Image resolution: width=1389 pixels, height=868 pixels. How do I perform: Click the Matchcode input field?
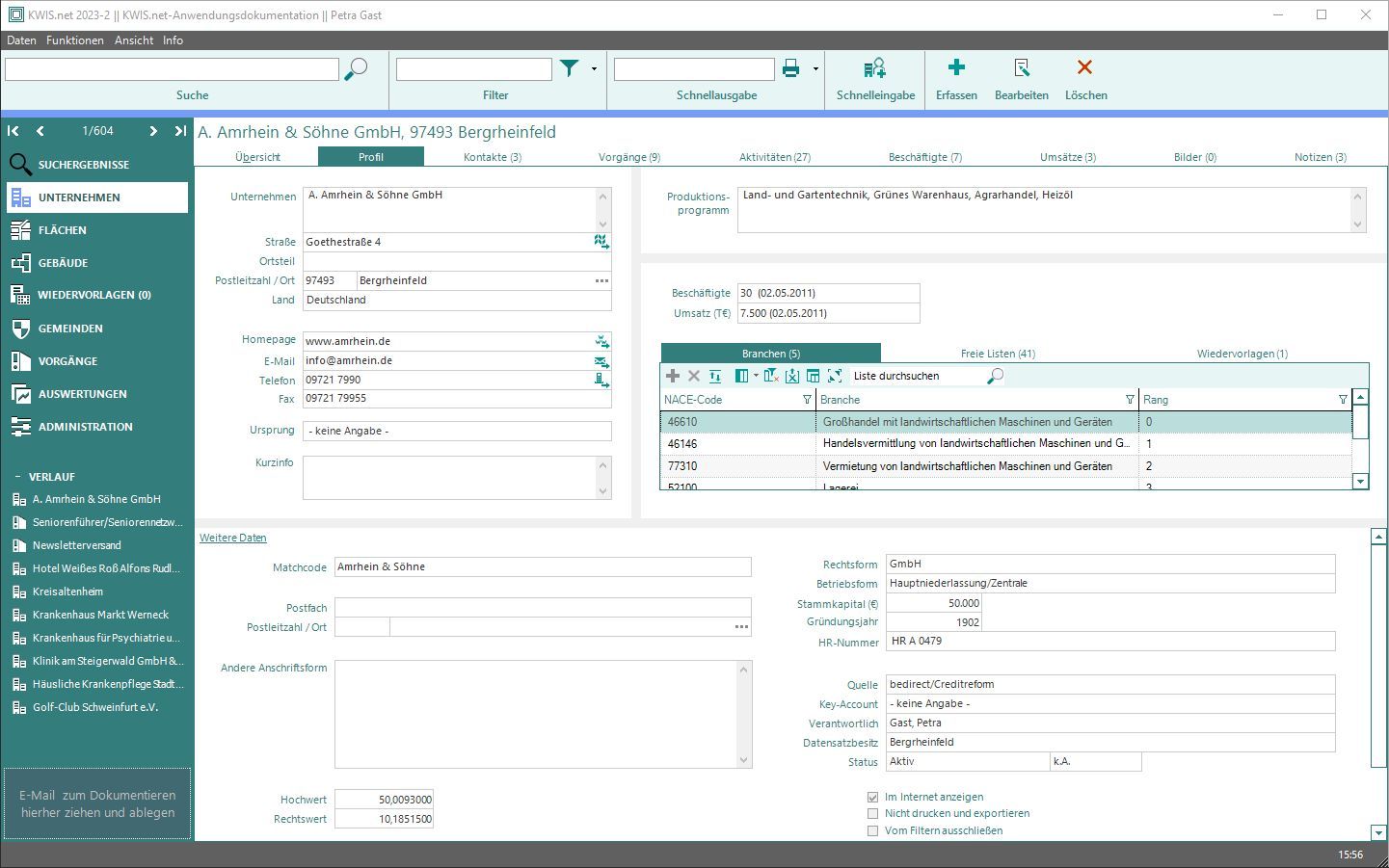coord(543,567)
